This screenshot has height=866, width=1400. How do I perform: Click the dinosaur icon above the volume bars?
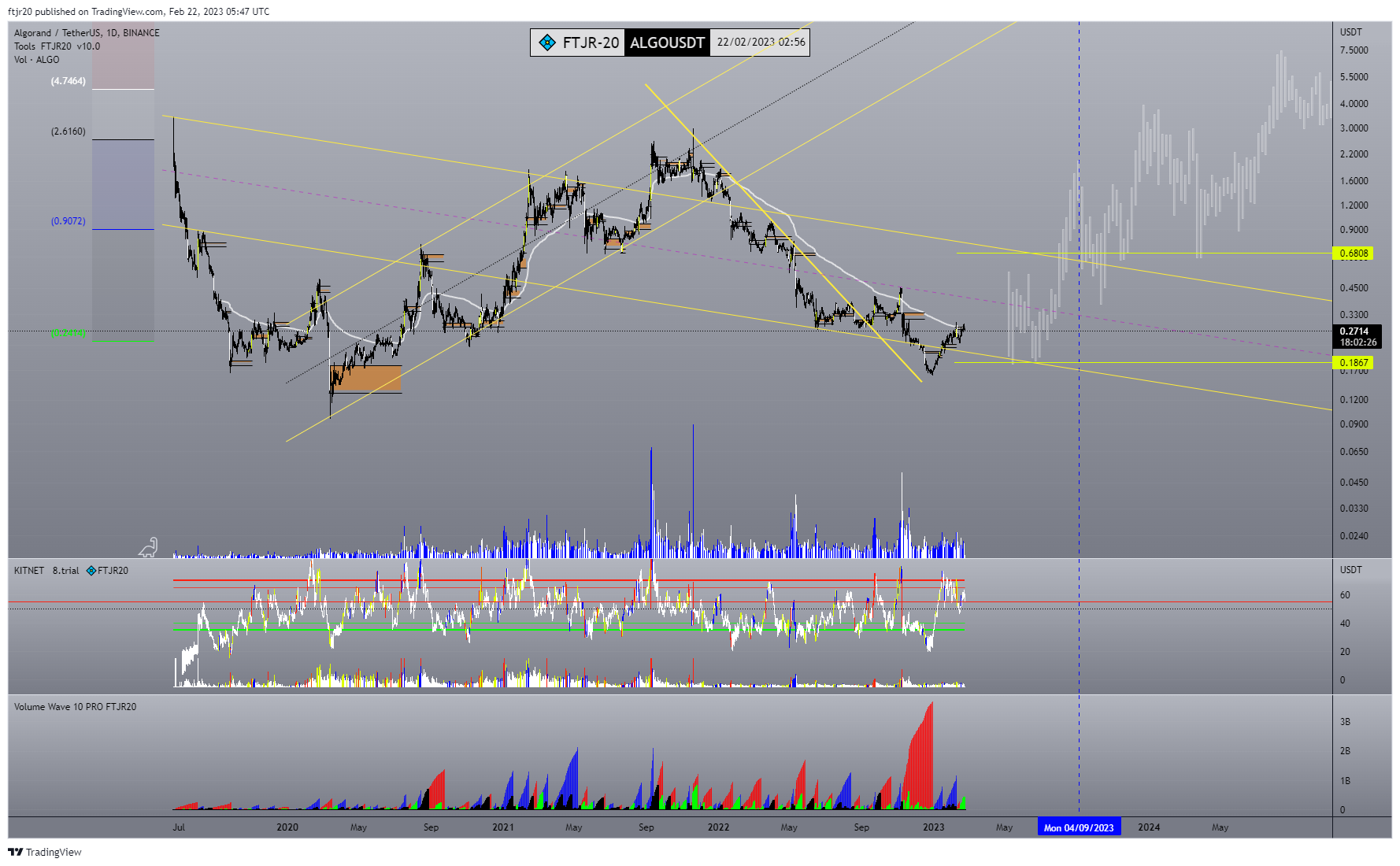(149, 546)
